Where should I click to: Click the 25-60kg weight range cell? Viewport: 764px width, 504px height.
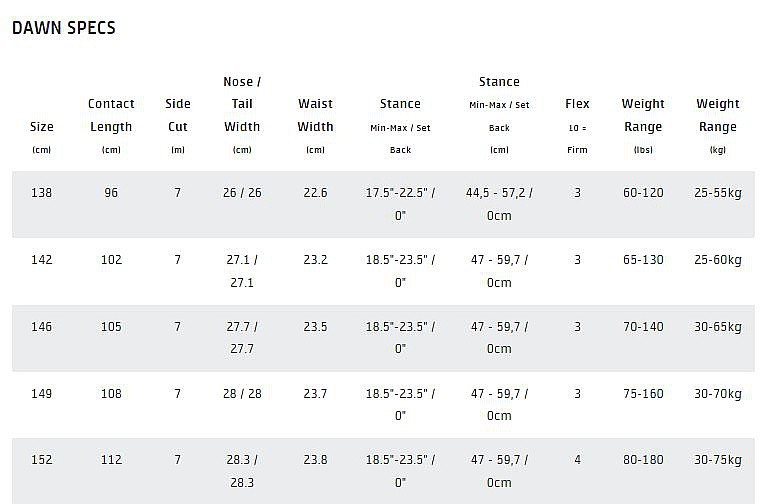click(717, 260)
